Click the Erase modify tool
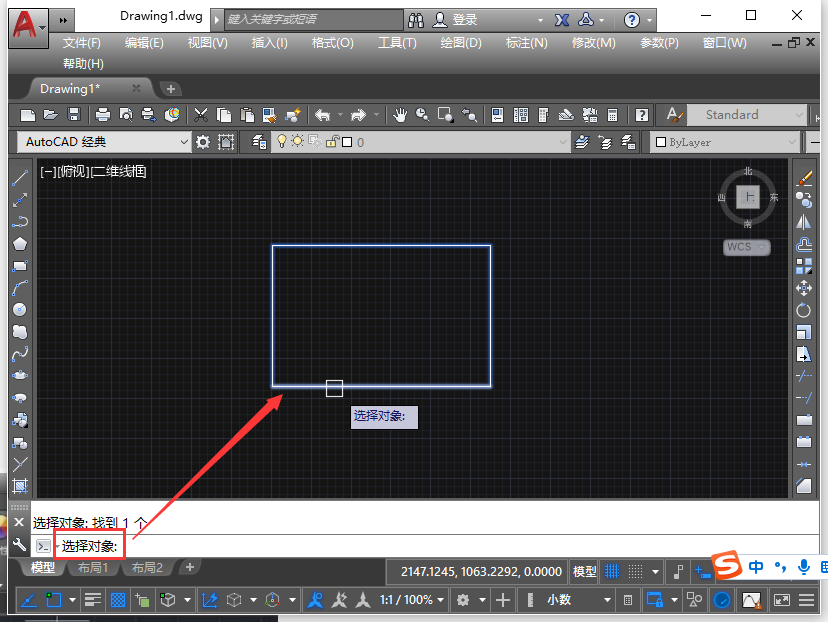 (804, 178)
